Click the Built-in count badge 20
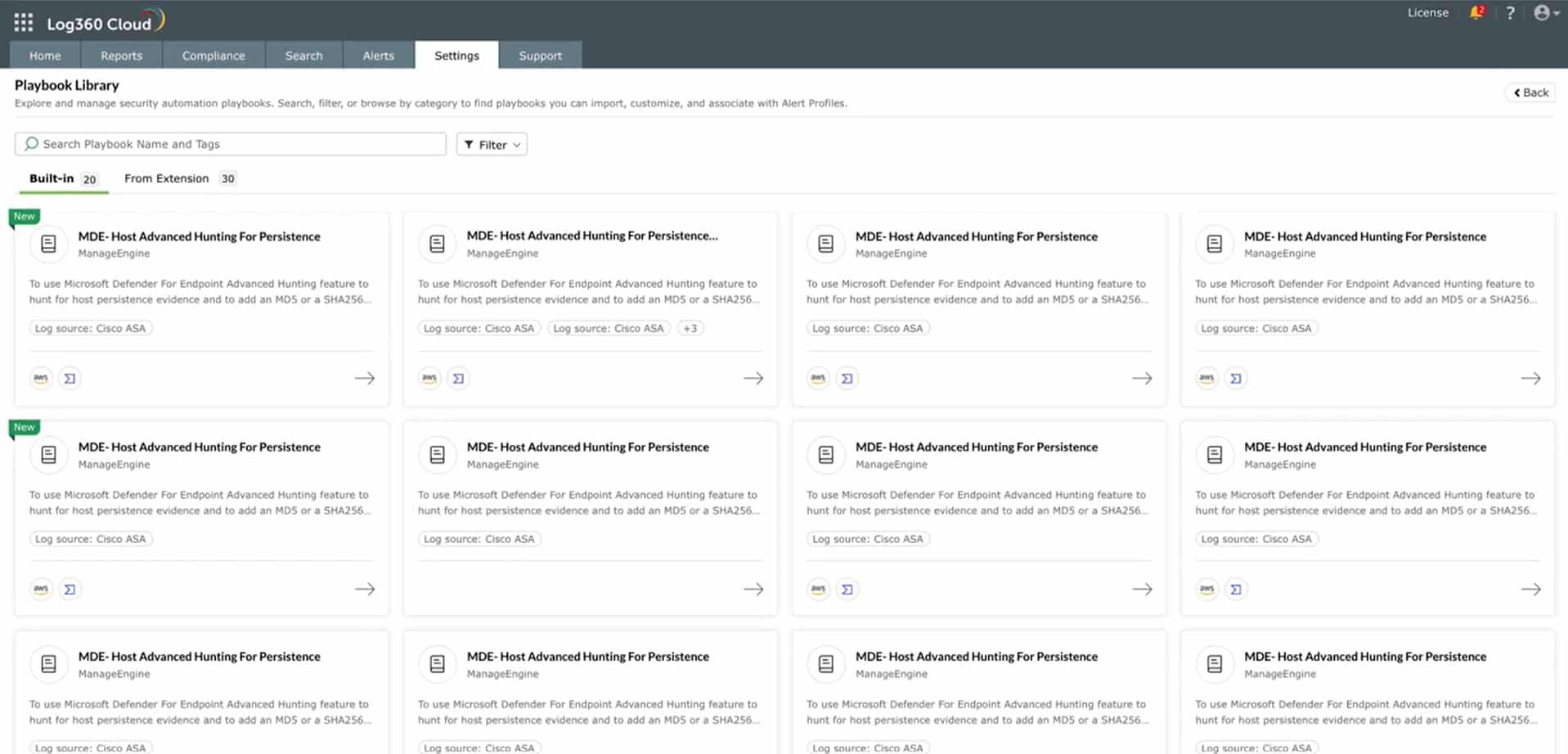 pyautogui.click(x=89, y=179)
